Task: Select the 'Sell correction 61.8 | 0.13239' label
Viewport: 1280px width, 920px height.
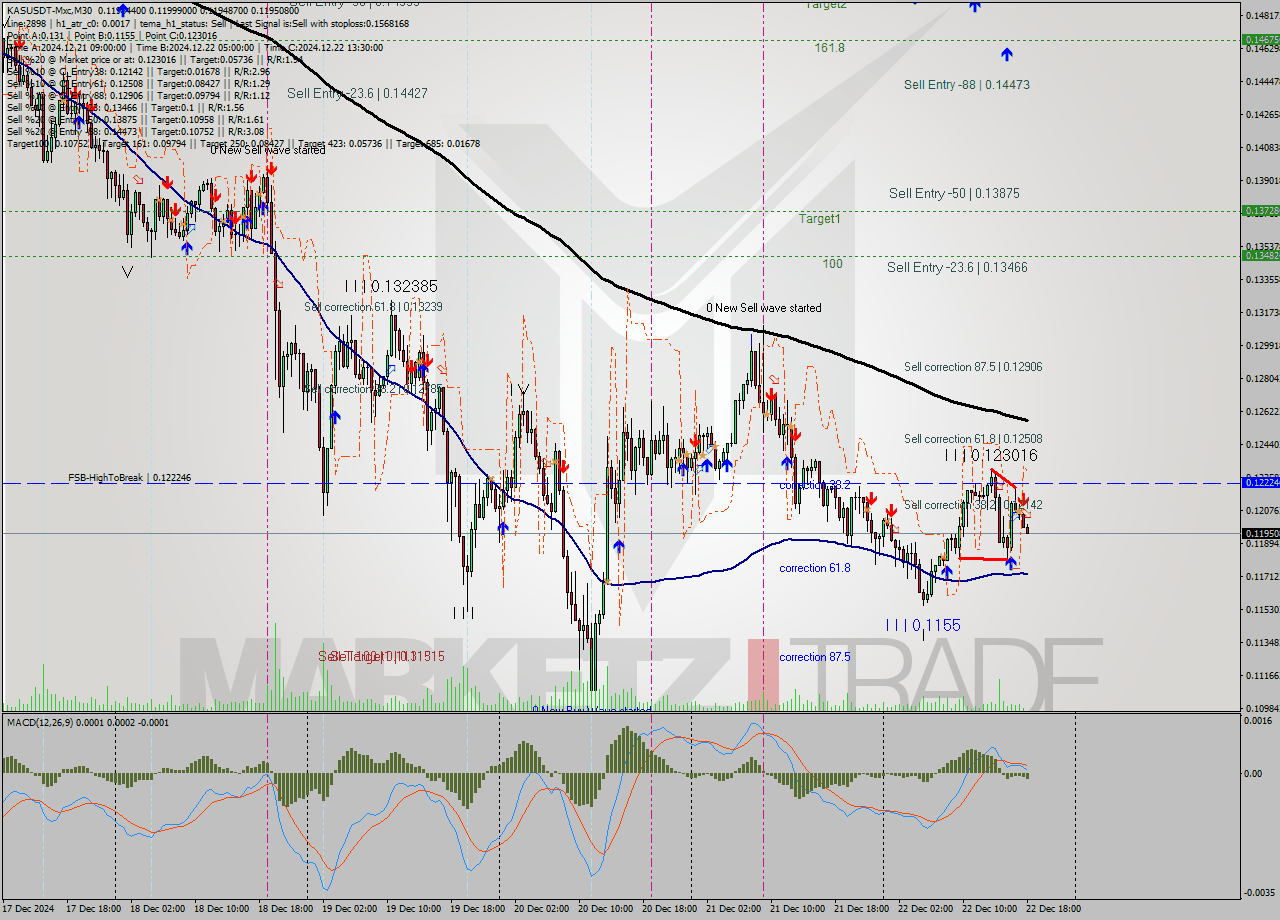Action: click(x=373, y=307)
